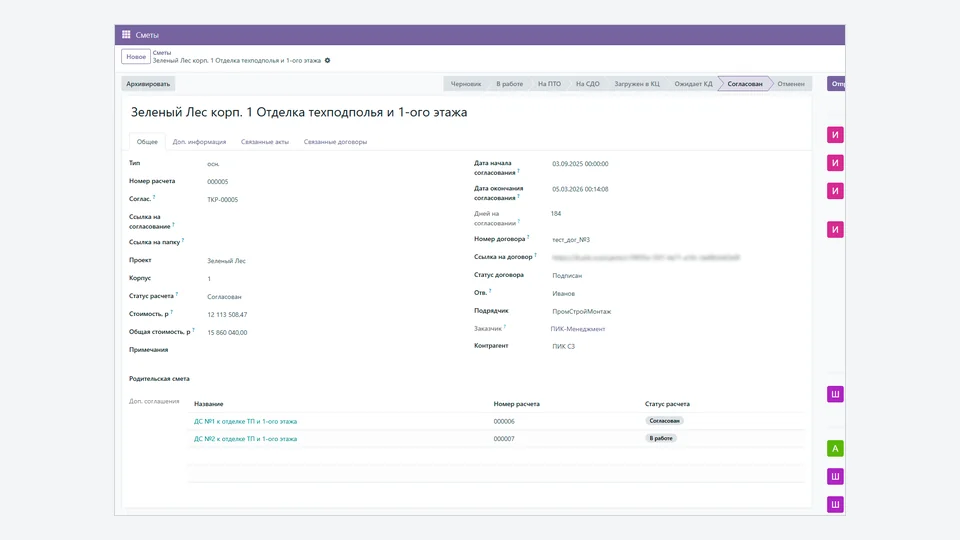This screenshot has width=960, height=540.
Task: Click the contractor ПромСтройМонтаж
Action: pyautogui.click(x=582, y=312)
